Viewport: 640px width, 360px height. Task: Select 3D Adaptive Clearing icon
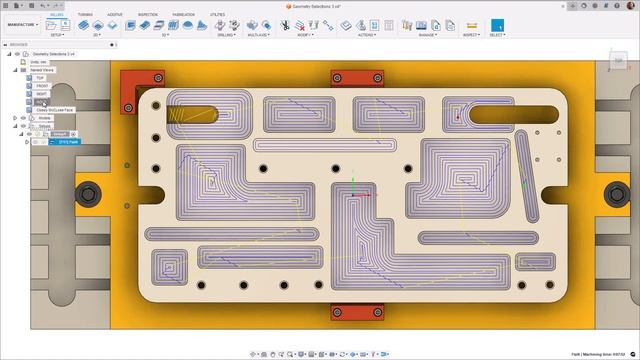pyautogui.click(x=130, y=25)
